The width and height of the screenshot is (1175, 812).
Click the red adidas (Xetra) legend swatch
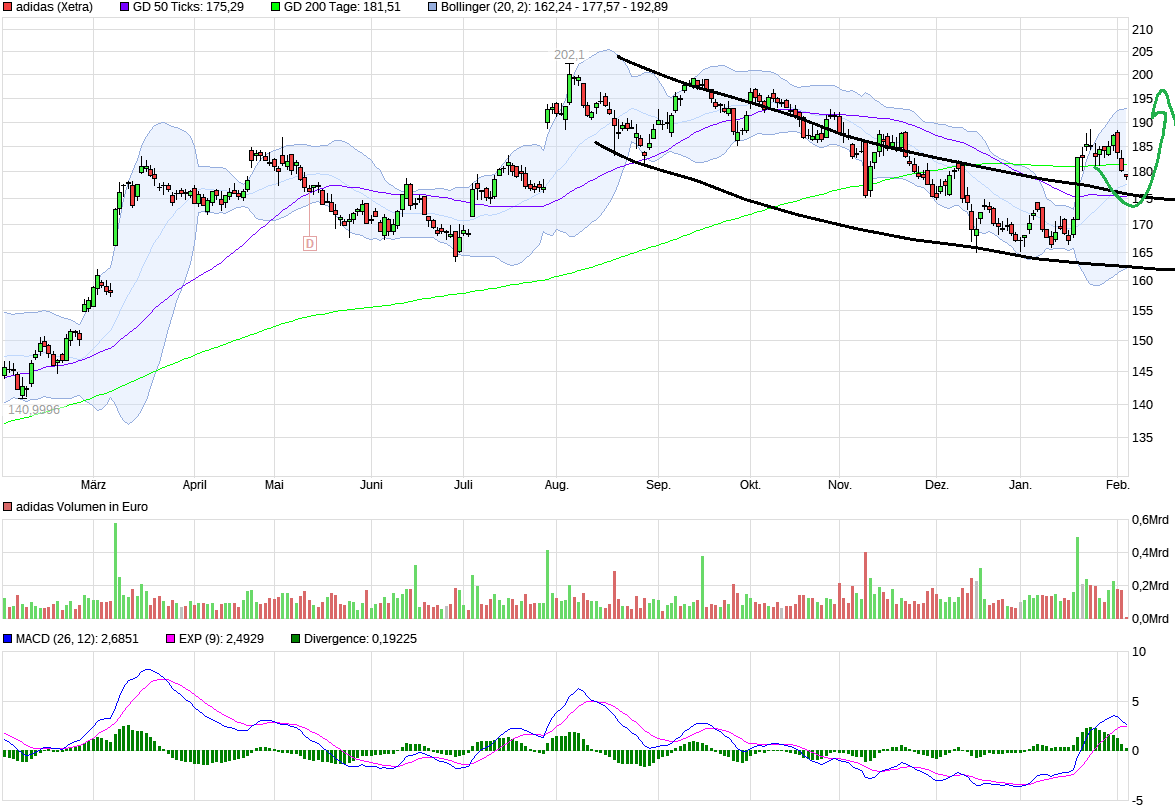(x=8, y=7)
